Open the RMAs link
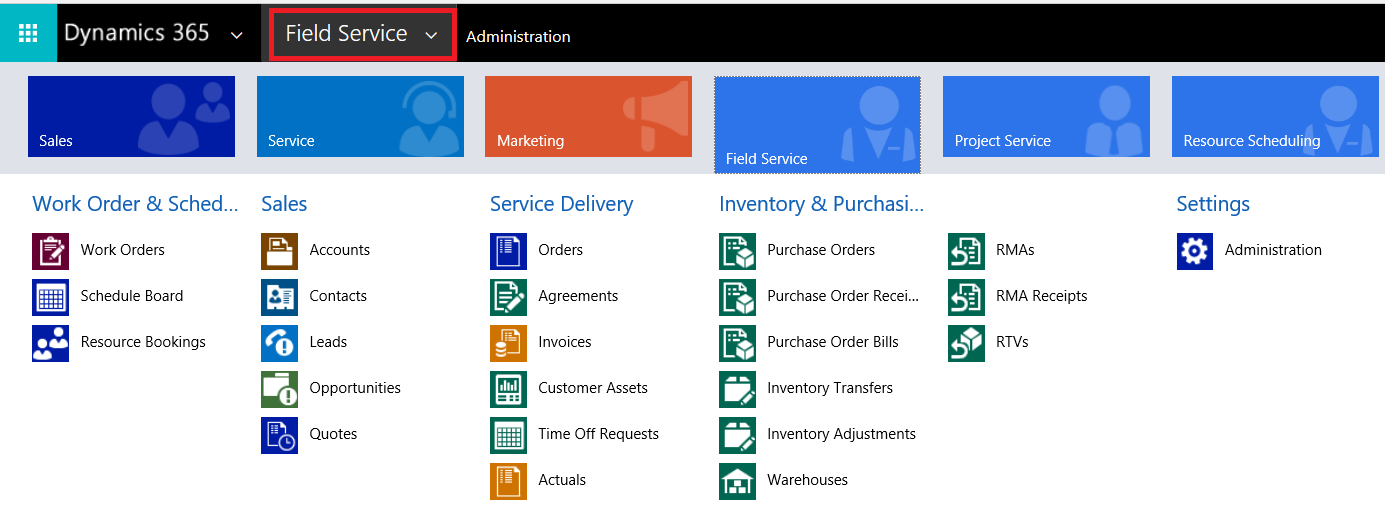Viewport: 1385px width, 525px height. click(1015, 250)
